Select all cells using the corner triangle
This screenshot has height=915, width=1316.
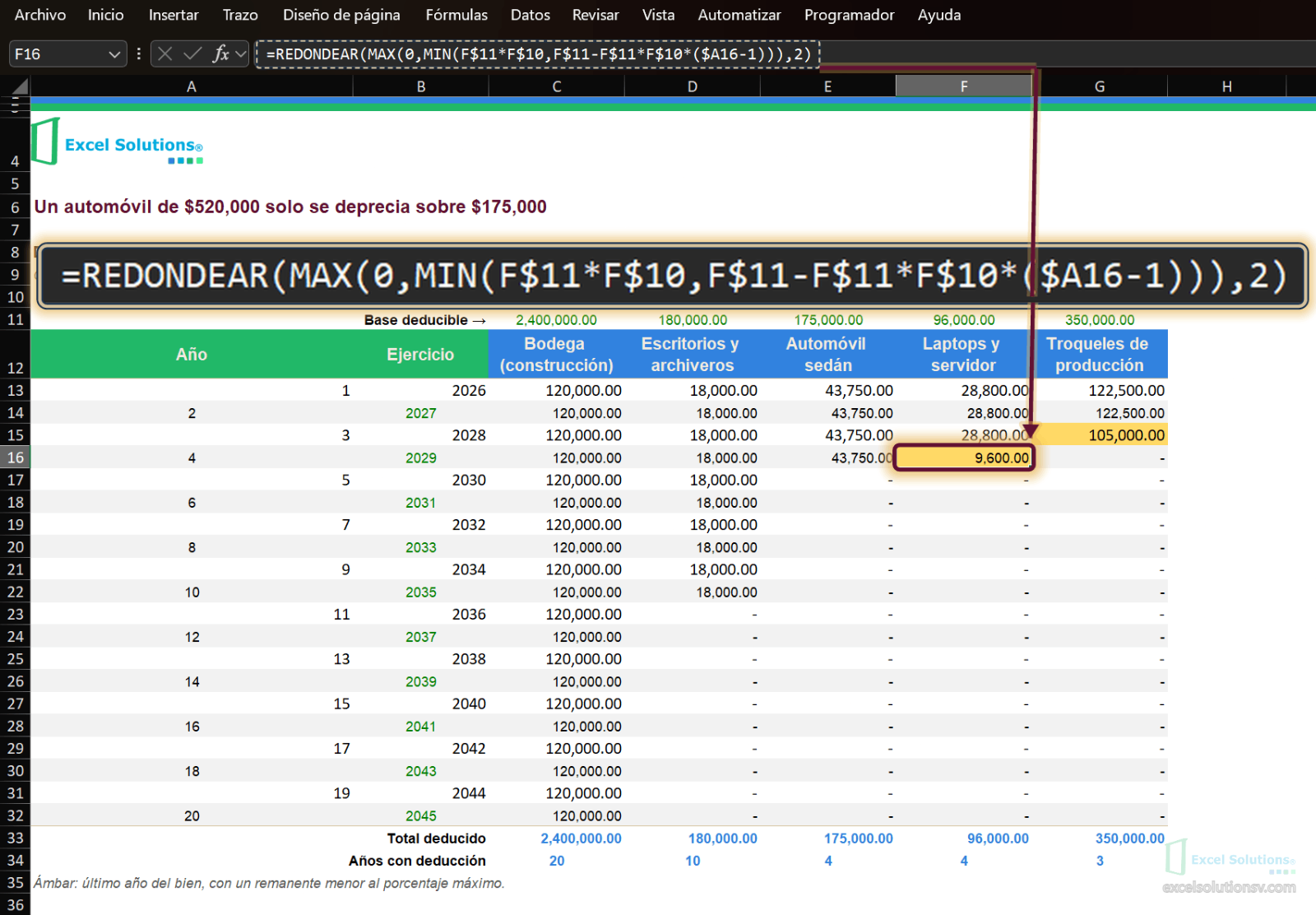click(20, 86)
